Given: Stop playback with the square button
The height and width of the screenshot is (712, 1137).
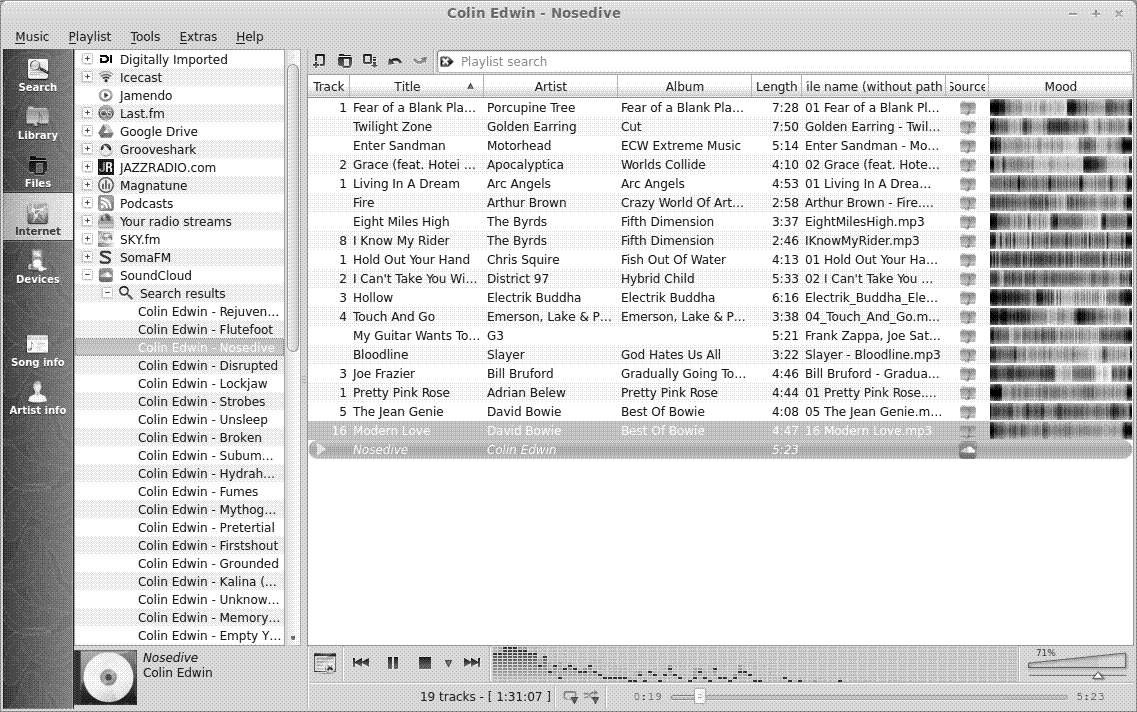Looking at the screenshot, I should click(x=425, y=662).
